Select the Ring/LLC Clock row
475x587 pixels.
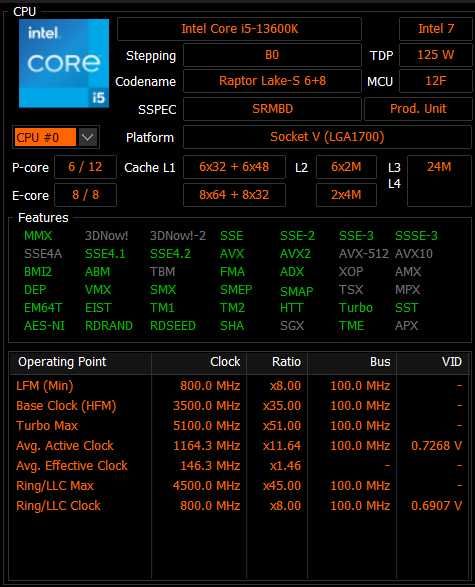[240, 506]
